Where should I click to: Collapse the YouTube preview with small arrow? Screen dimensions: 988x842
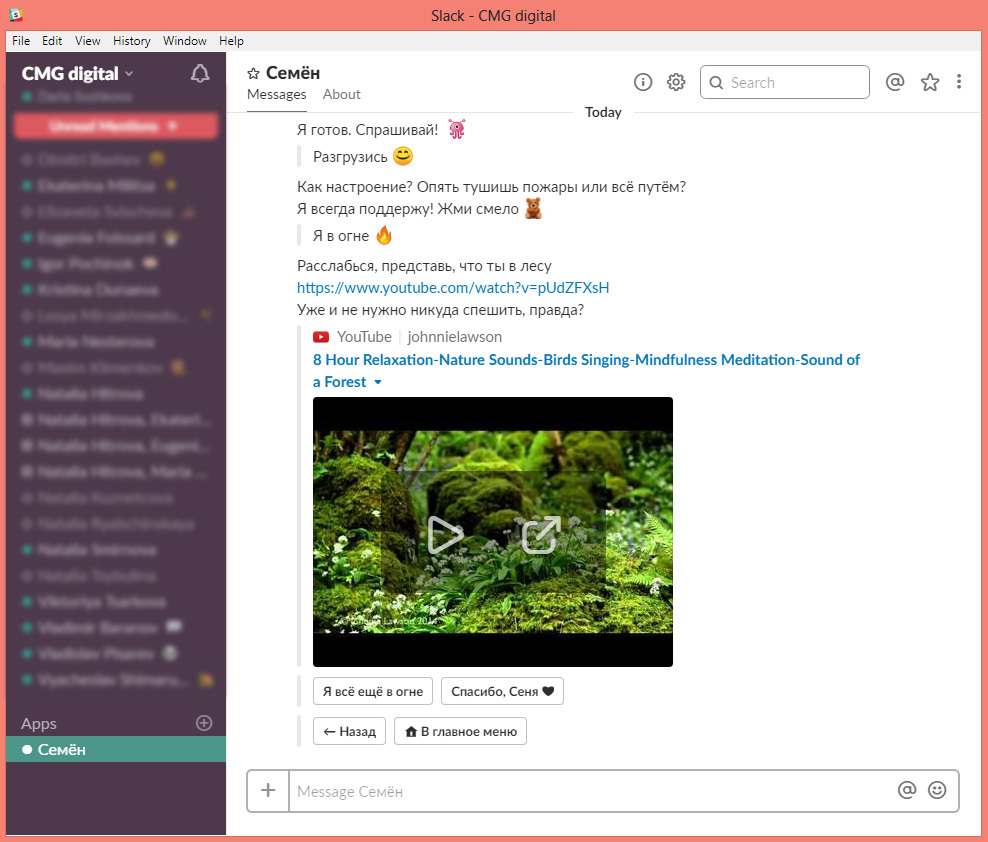point(378,383)
